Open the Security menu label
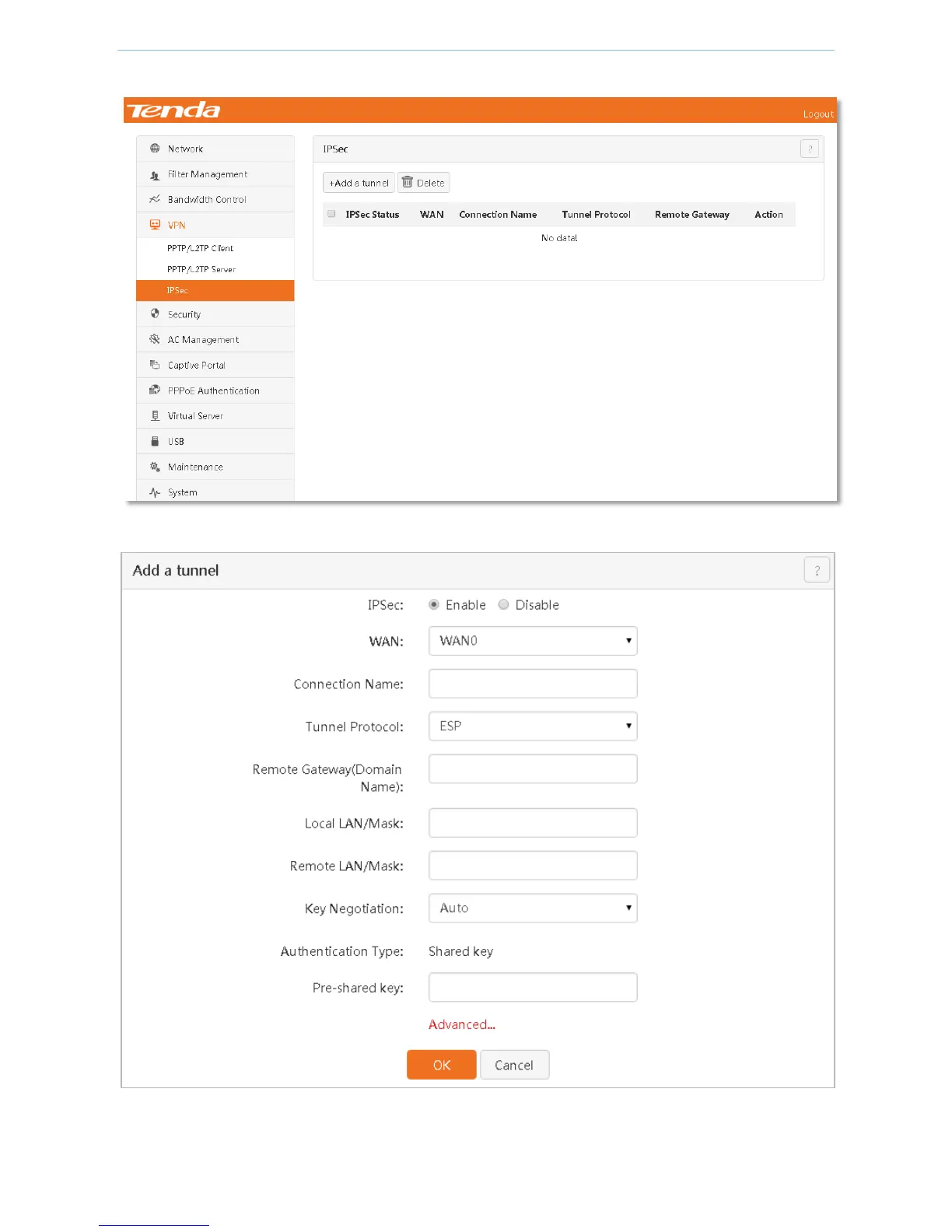 pyautogui.click(x=184, y=314)
